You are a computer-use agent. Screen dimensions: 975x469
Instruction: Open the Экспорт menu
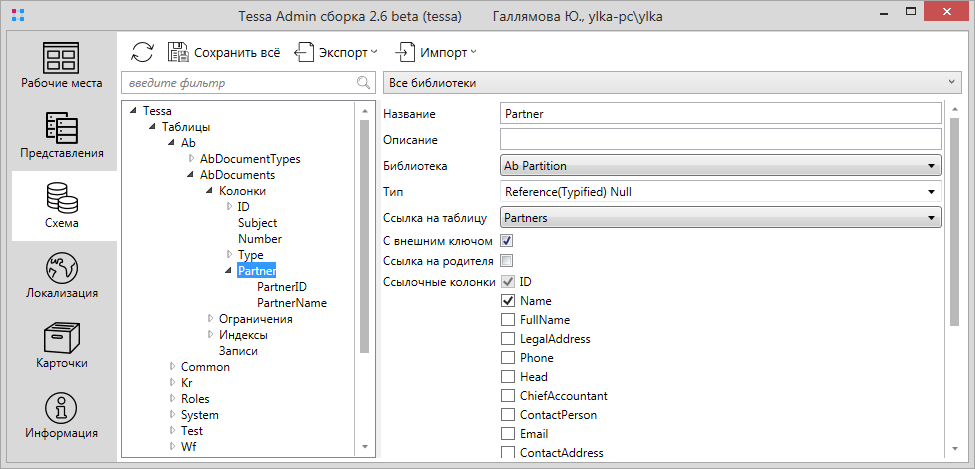coord(335,52)
